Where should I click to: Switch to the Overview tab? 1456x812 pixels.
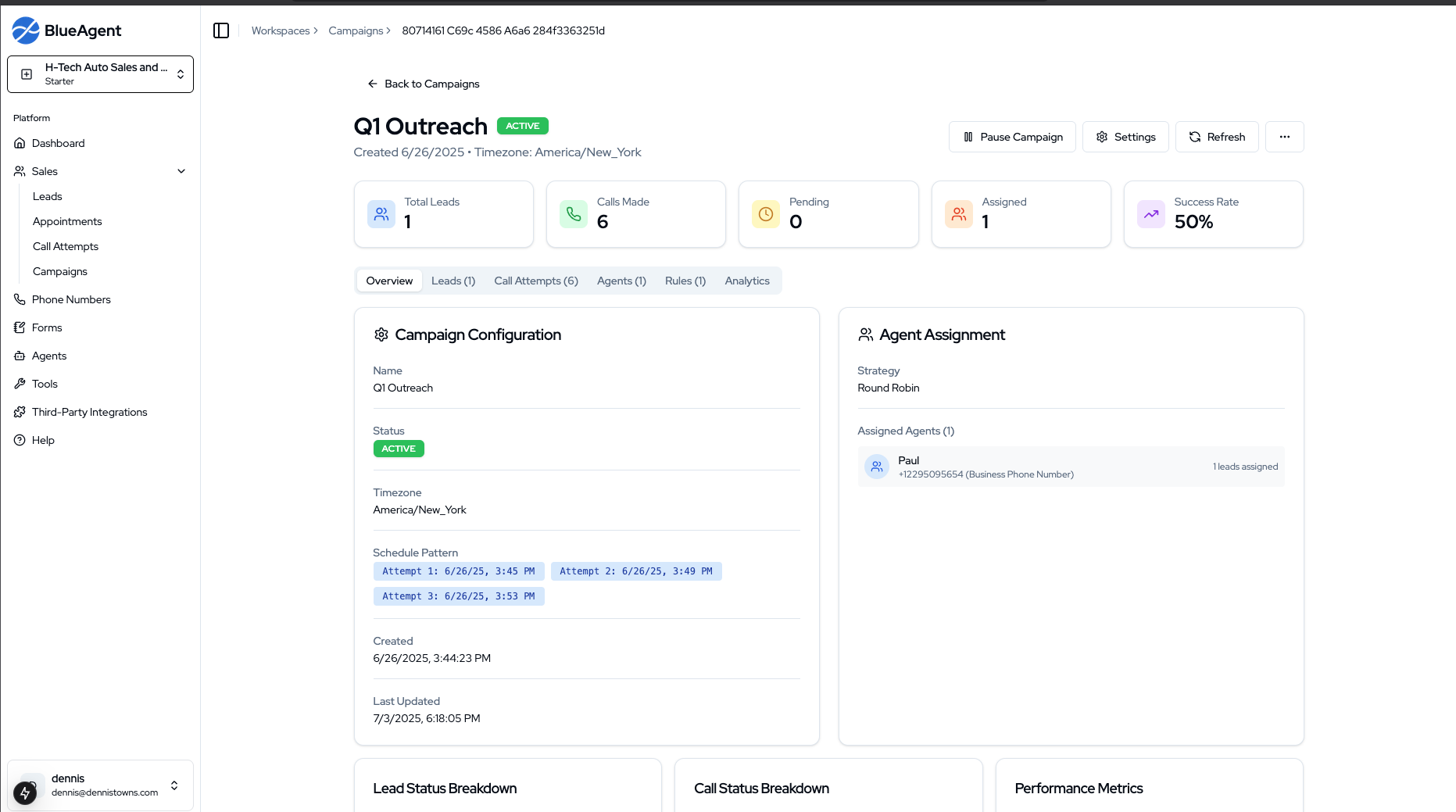(x=389, y=281)
